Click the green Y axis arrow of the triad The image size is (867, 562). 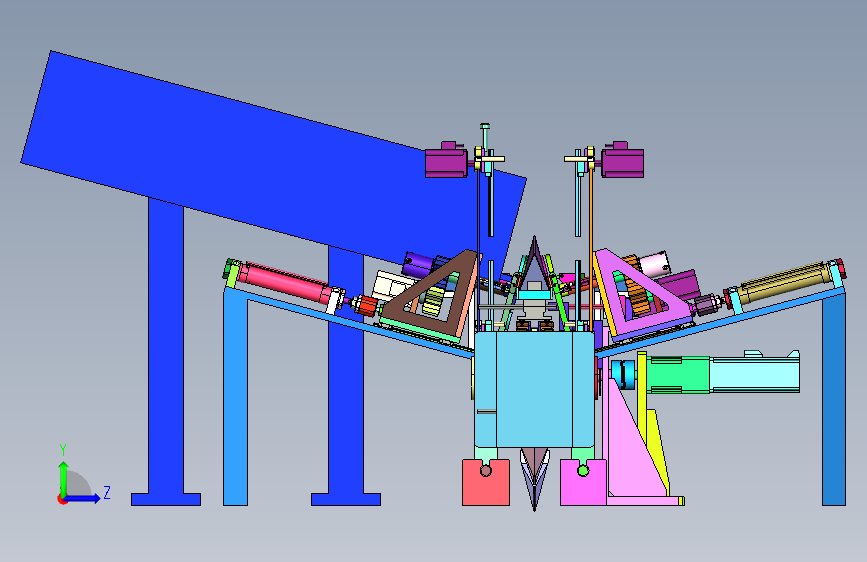(x=63, y=478)
